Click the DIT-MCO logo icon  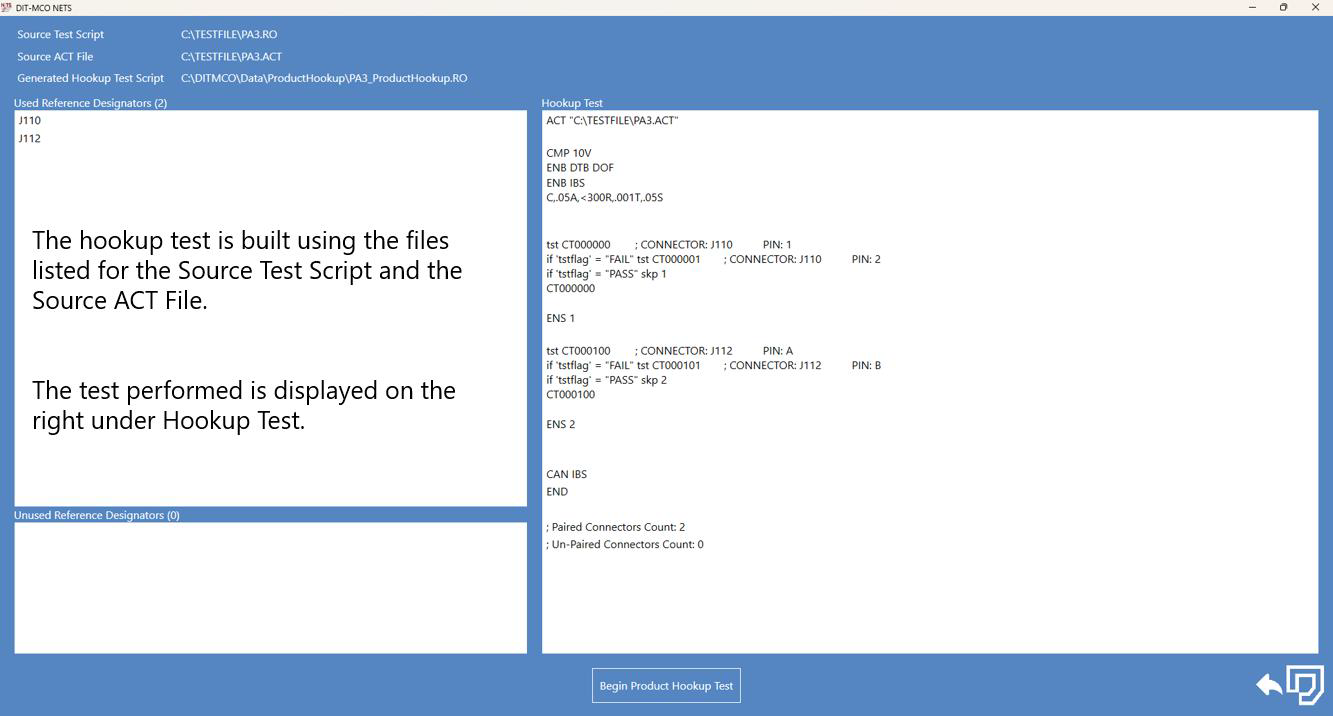[x=1305, y=685]
